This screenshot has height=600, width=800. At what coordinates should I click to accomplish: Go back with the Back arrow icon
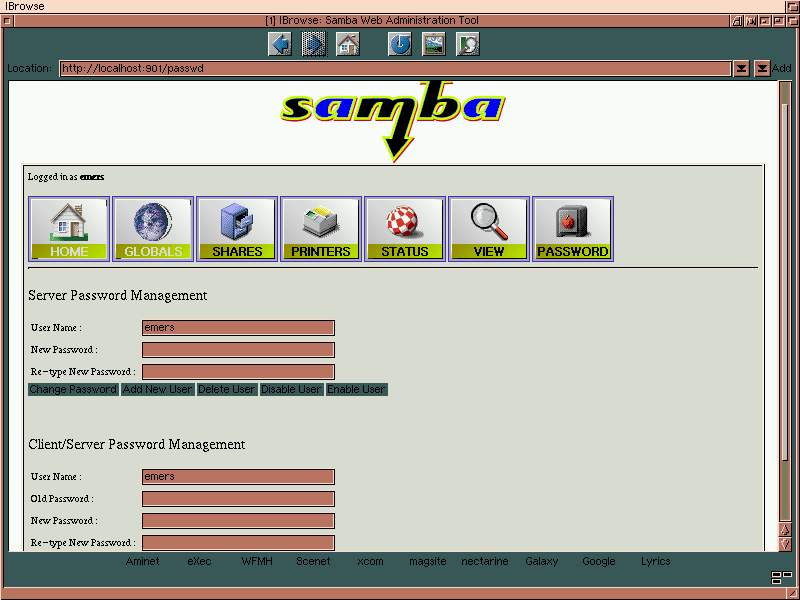[x=280, y=44]
